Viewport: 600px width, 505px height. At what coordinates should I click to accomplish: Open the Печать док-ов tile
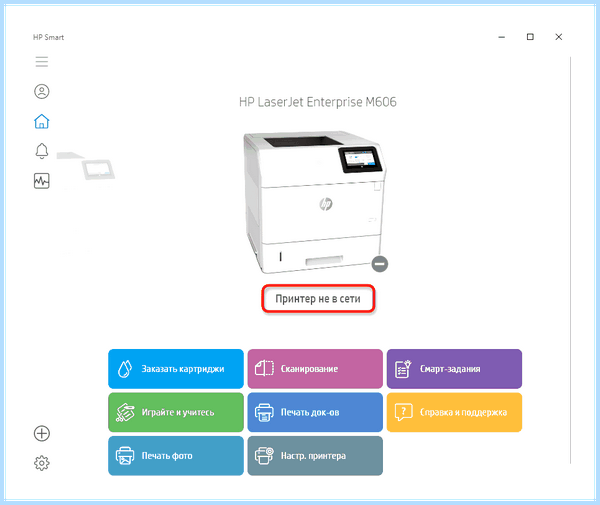(315, 412)
